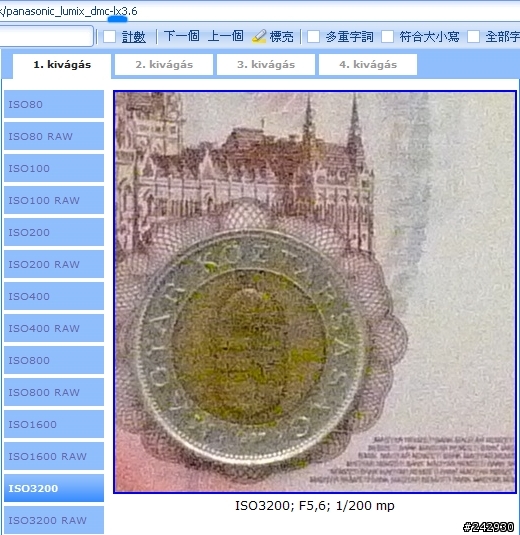Switch to the 1. kivágás tab
This screenshot has width=520, height=535.
click(x=62, y=65)
